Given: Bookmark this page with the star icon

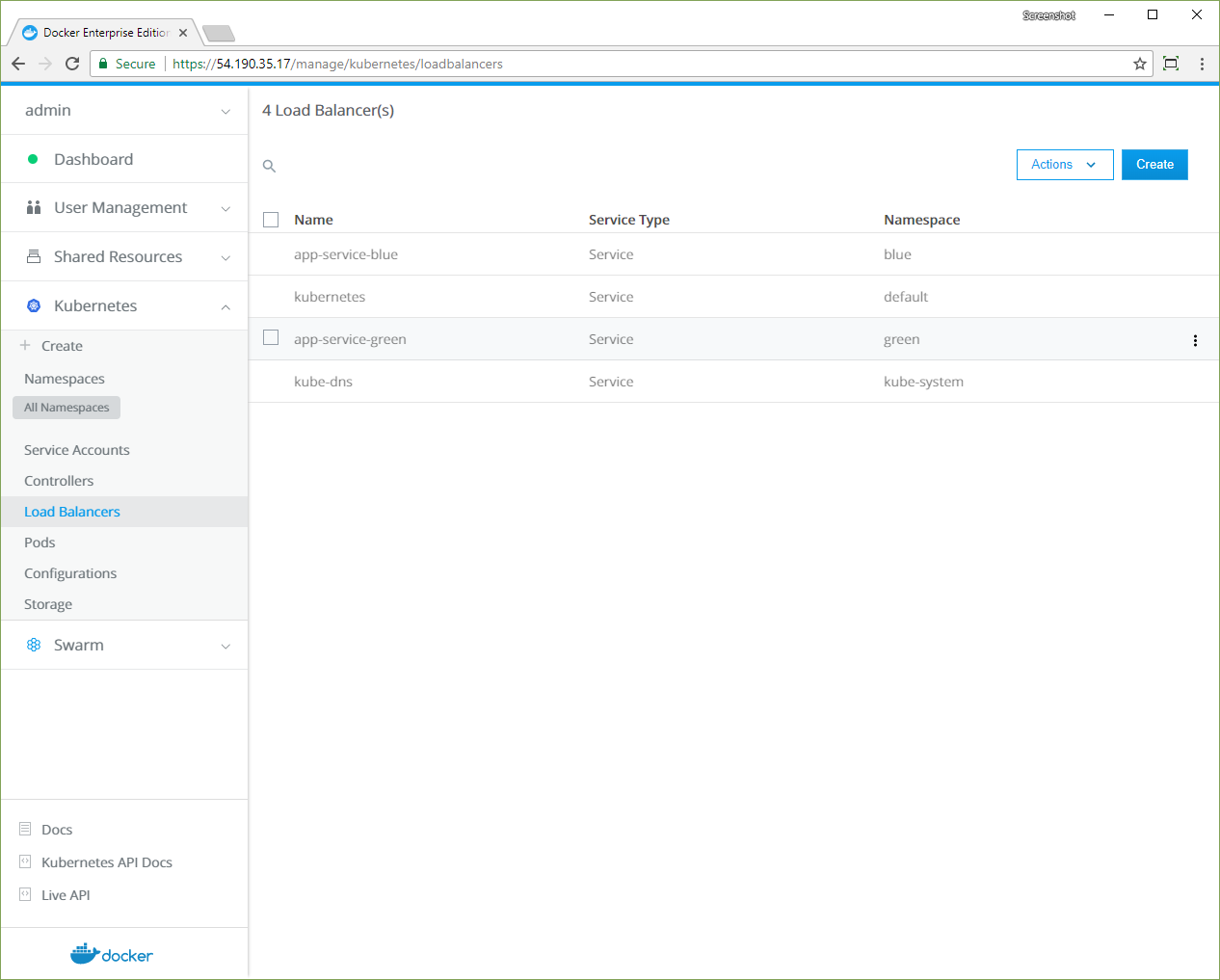Looking at the screenshot, I should (1140, 64).
